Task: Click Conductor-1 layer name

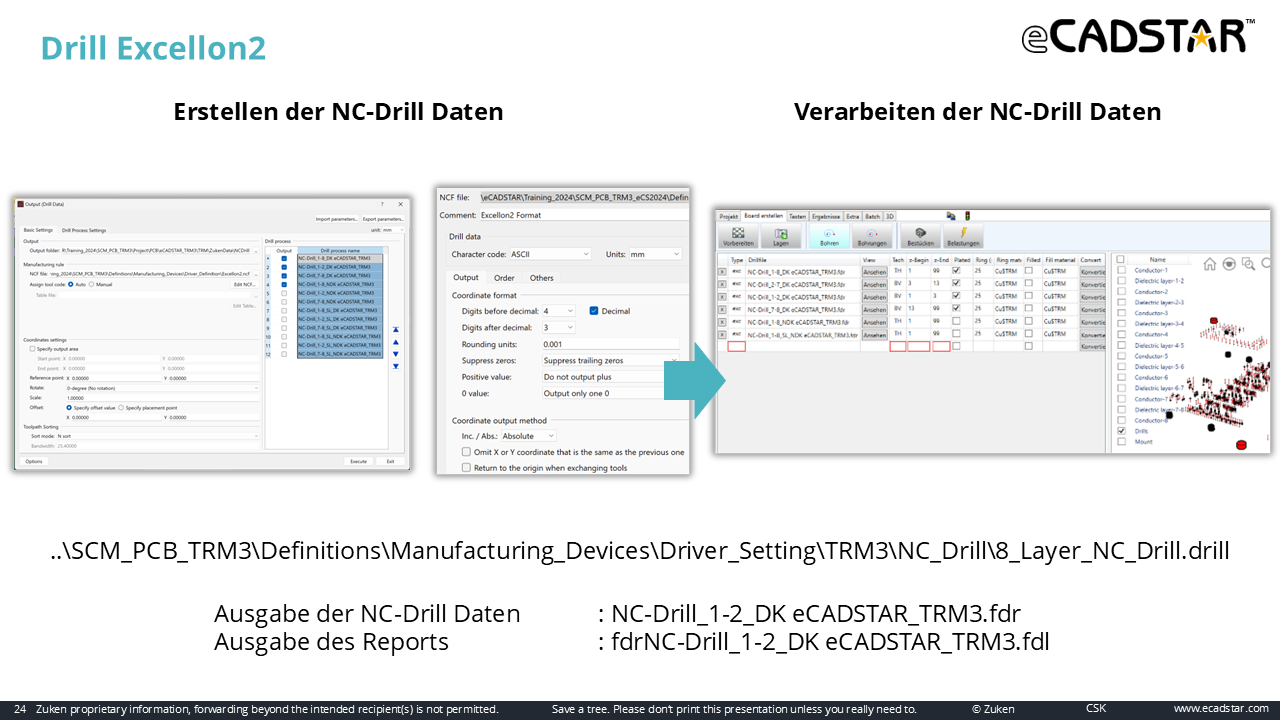Action: click(1151, 270)
